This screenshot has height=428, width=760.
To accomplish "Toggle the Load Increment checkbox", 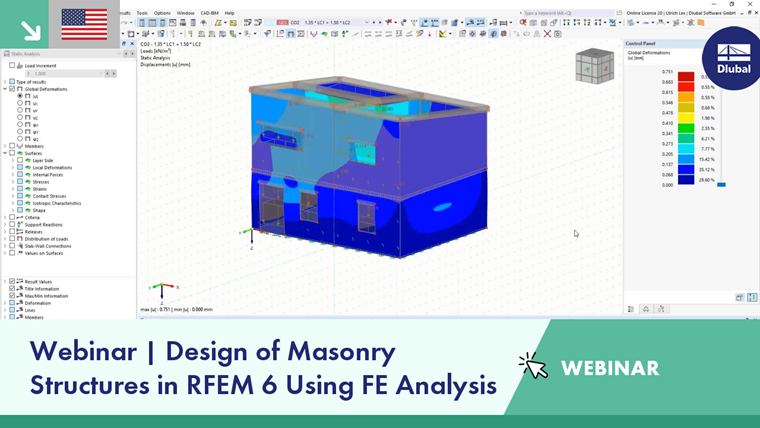I will click(x=12, y=65).
